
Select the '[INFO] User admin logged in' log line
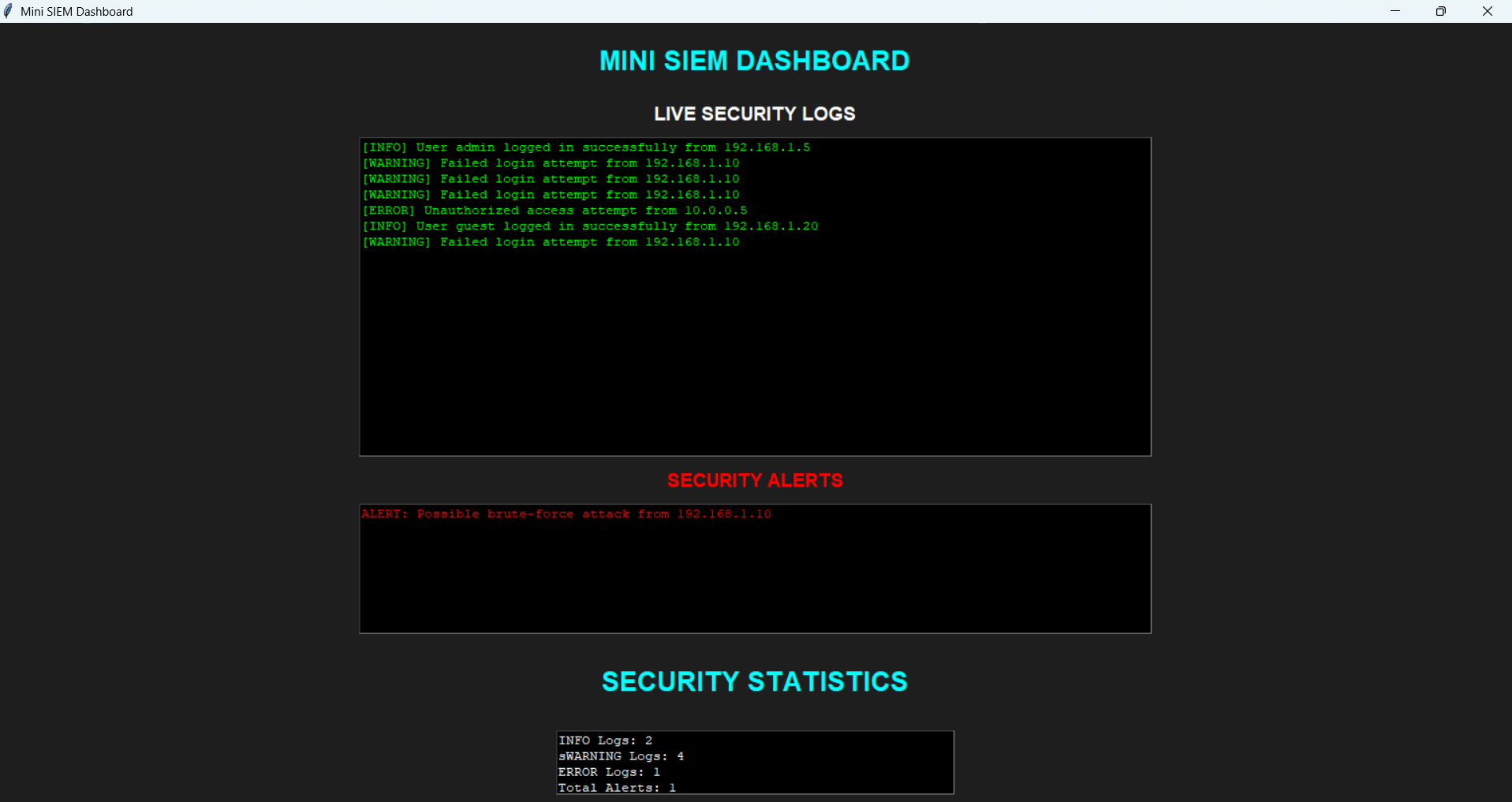coord(586,147)
